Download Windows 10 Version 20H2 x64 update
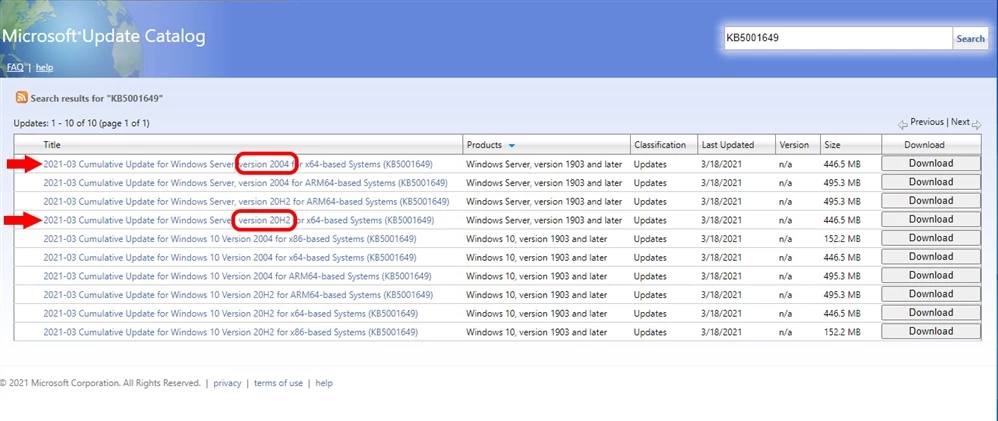This screenshot has height=421, width=998. (x=931, y=313)
